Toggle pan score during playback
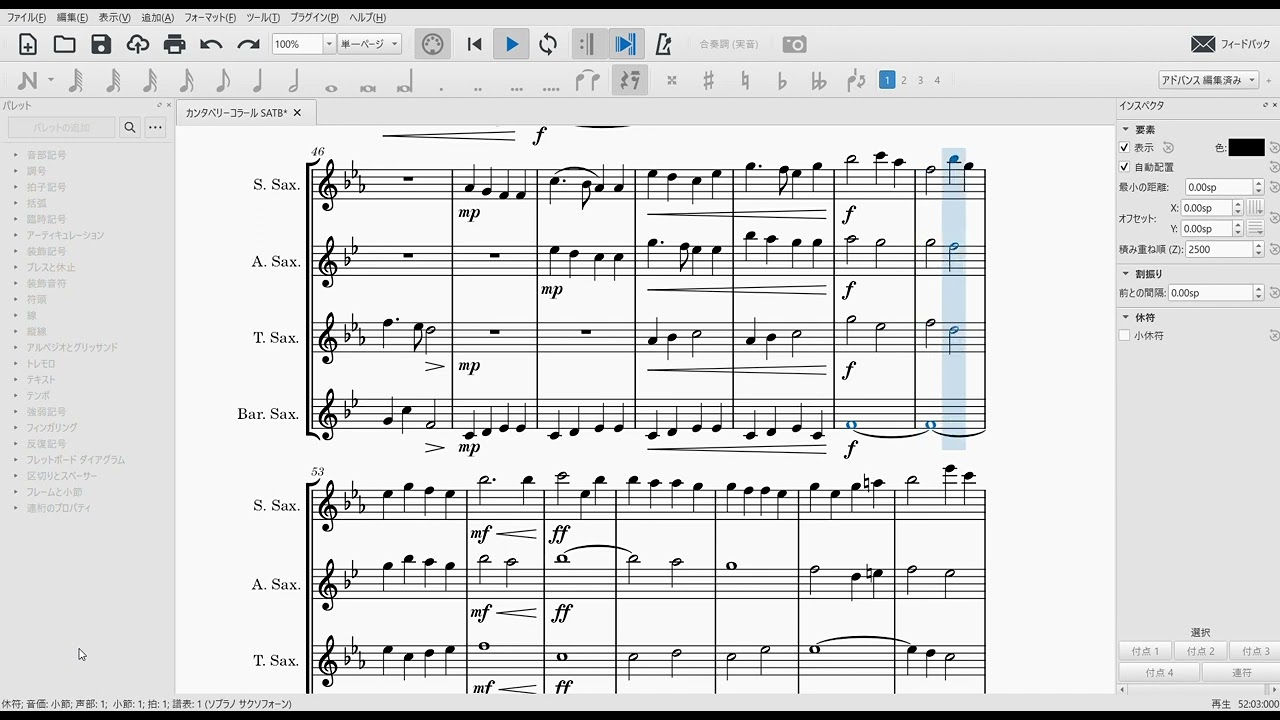 pos(625,44)
